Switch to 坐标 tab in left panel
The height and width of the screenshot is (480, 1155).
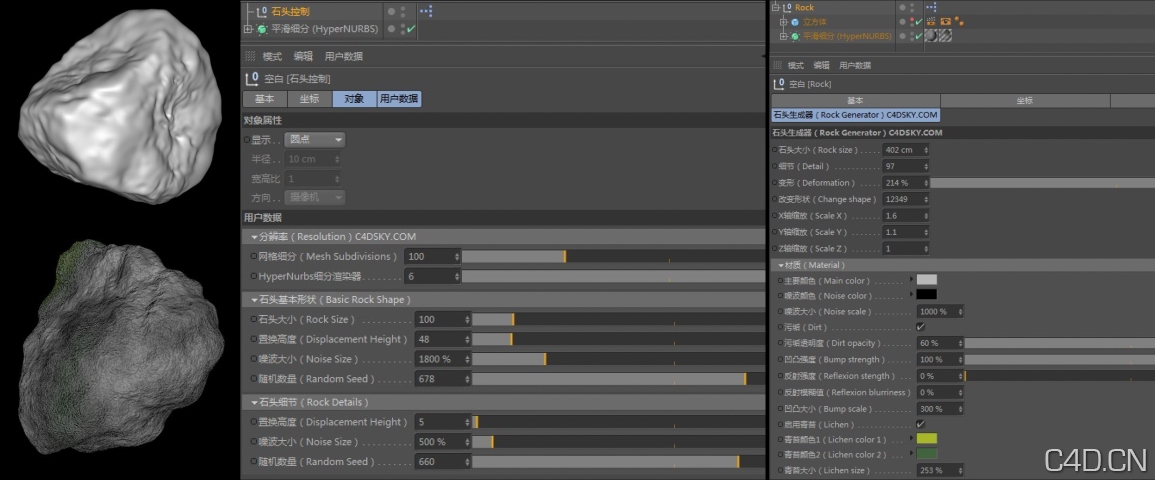pyautogui.click(x=309, y=99)
